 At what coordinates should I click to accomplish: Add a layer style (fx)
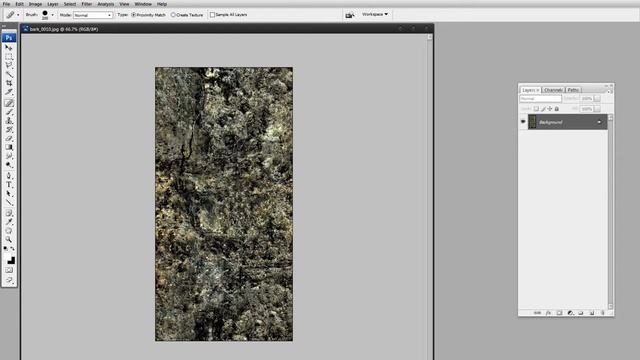tap(548, 313)
